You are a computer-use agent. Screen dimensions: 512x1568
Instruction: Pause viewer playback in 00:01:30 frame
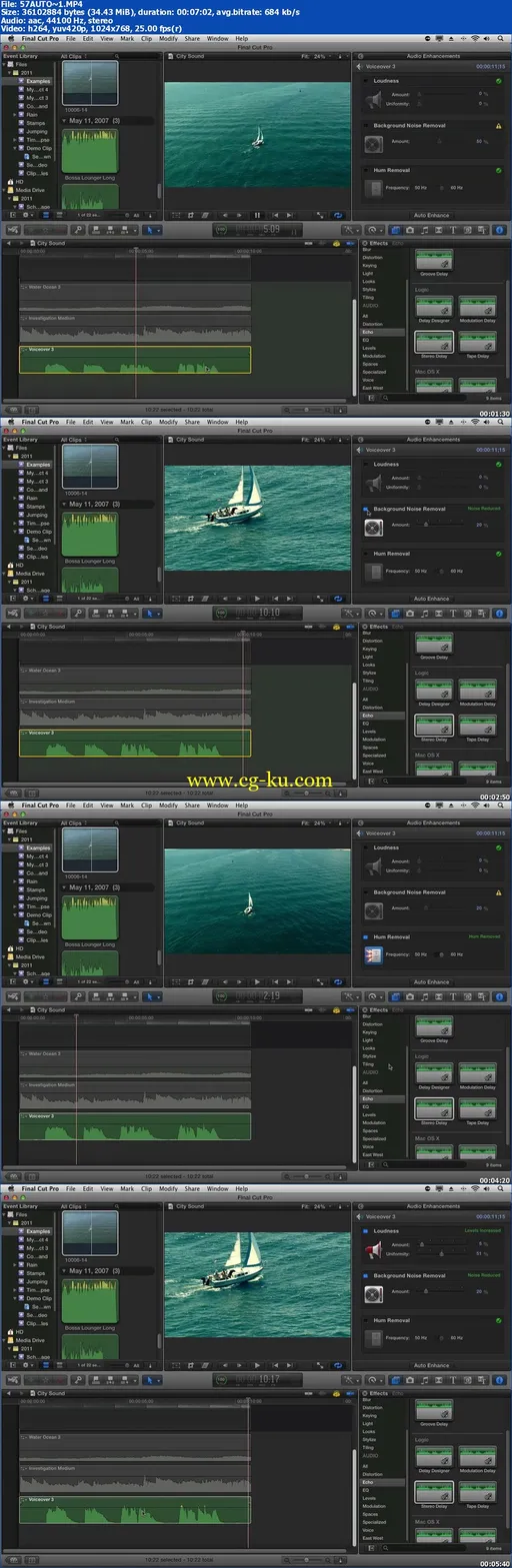[257, 215]
